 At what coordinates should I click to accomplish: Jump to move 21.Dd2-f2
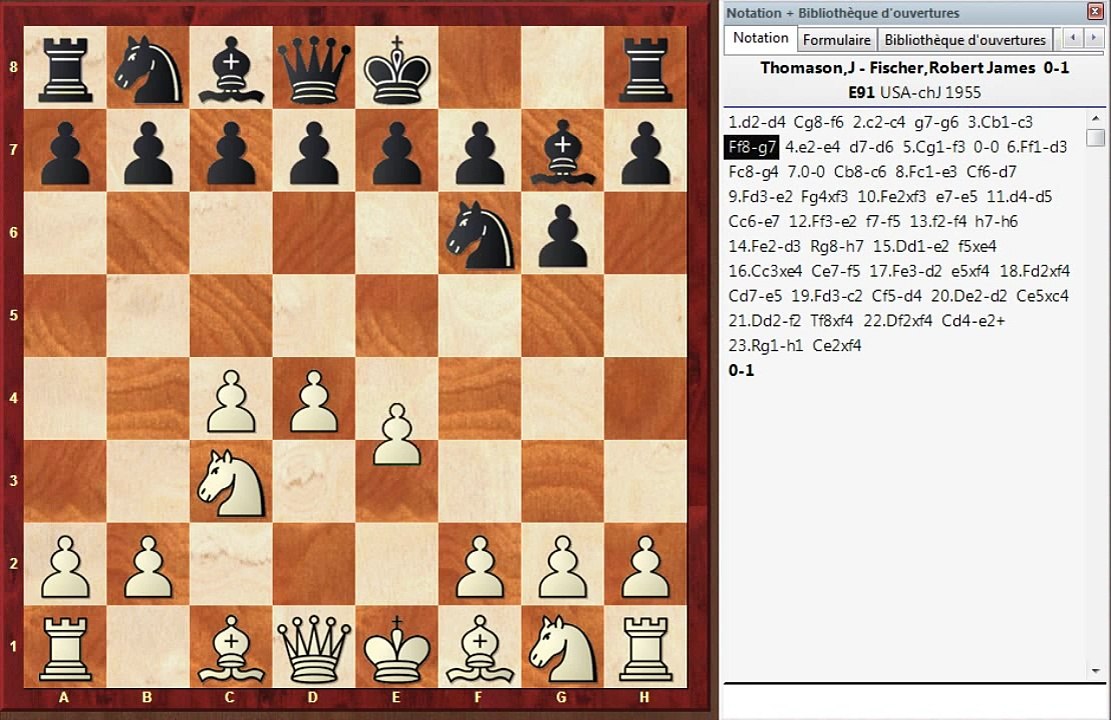click(765, 320)
